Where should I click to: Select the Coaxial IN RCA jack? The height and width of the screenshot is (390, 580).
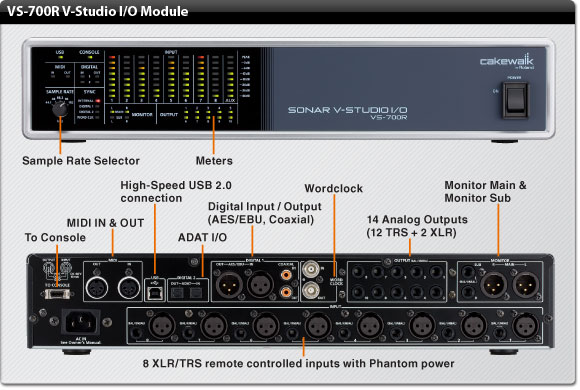click(286, 275)
